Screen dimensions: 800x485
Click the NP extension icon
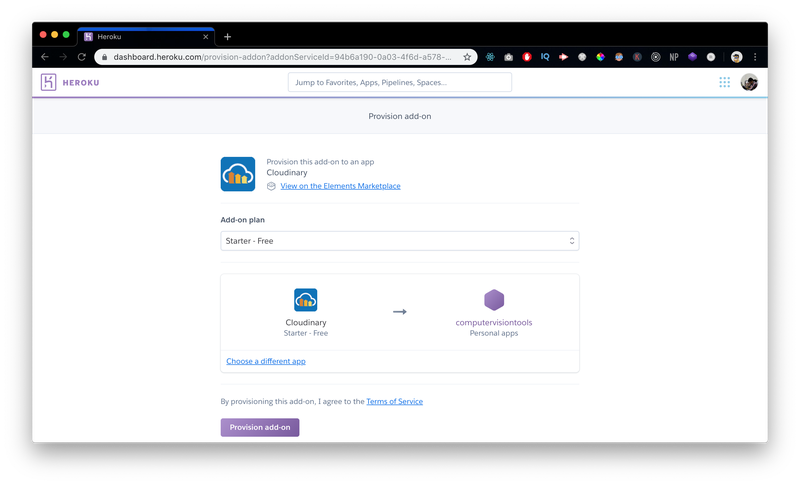pos(674,57)
